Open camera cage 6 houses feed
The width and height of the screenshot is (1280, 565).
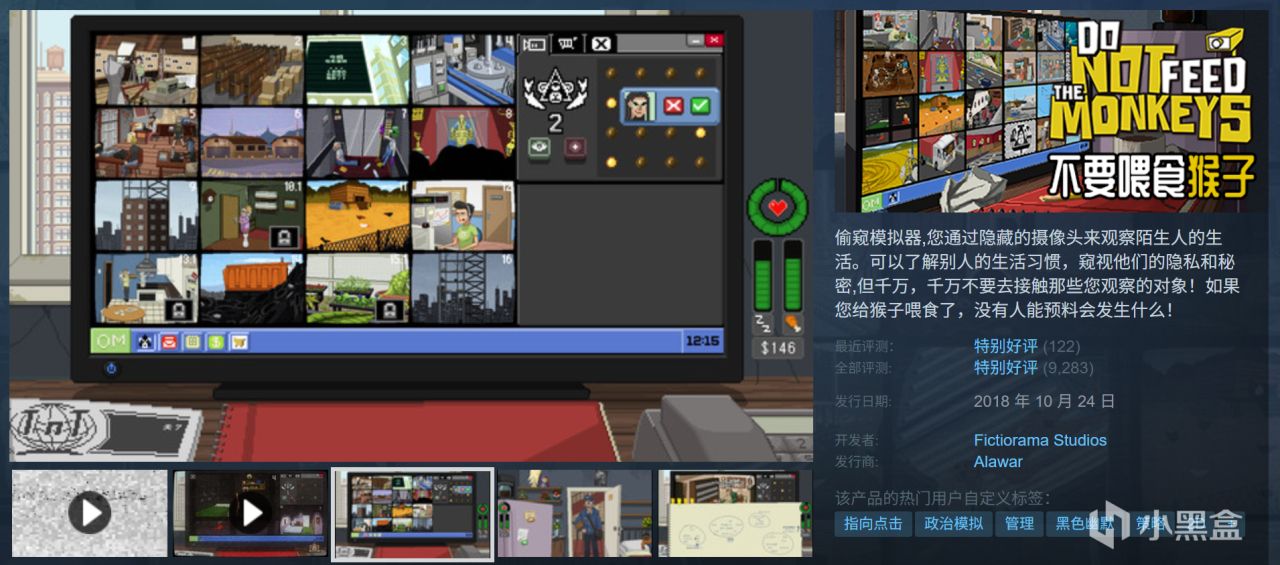tap(251, 143)
